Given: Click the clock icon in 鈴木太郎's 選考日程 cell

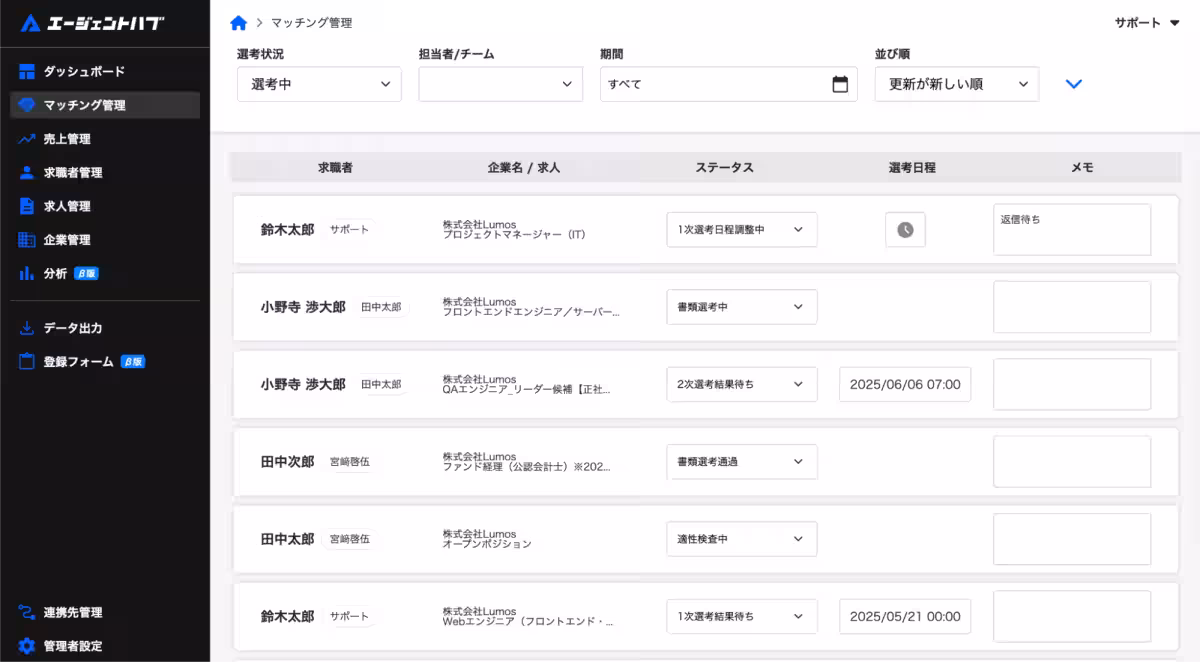Looking at the screenshot, I should [904, 229].
